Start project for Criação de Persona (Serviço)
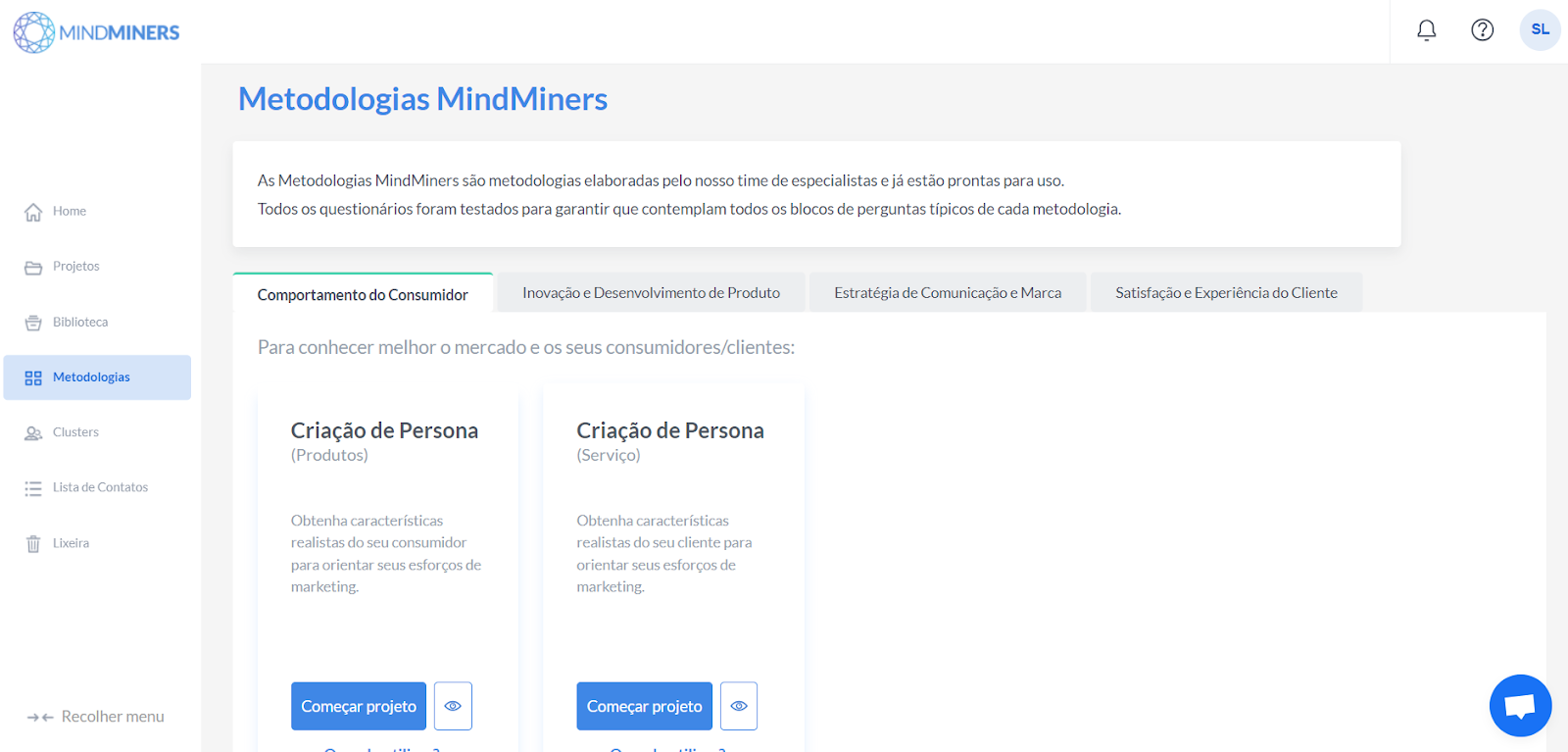 [645, 706]
